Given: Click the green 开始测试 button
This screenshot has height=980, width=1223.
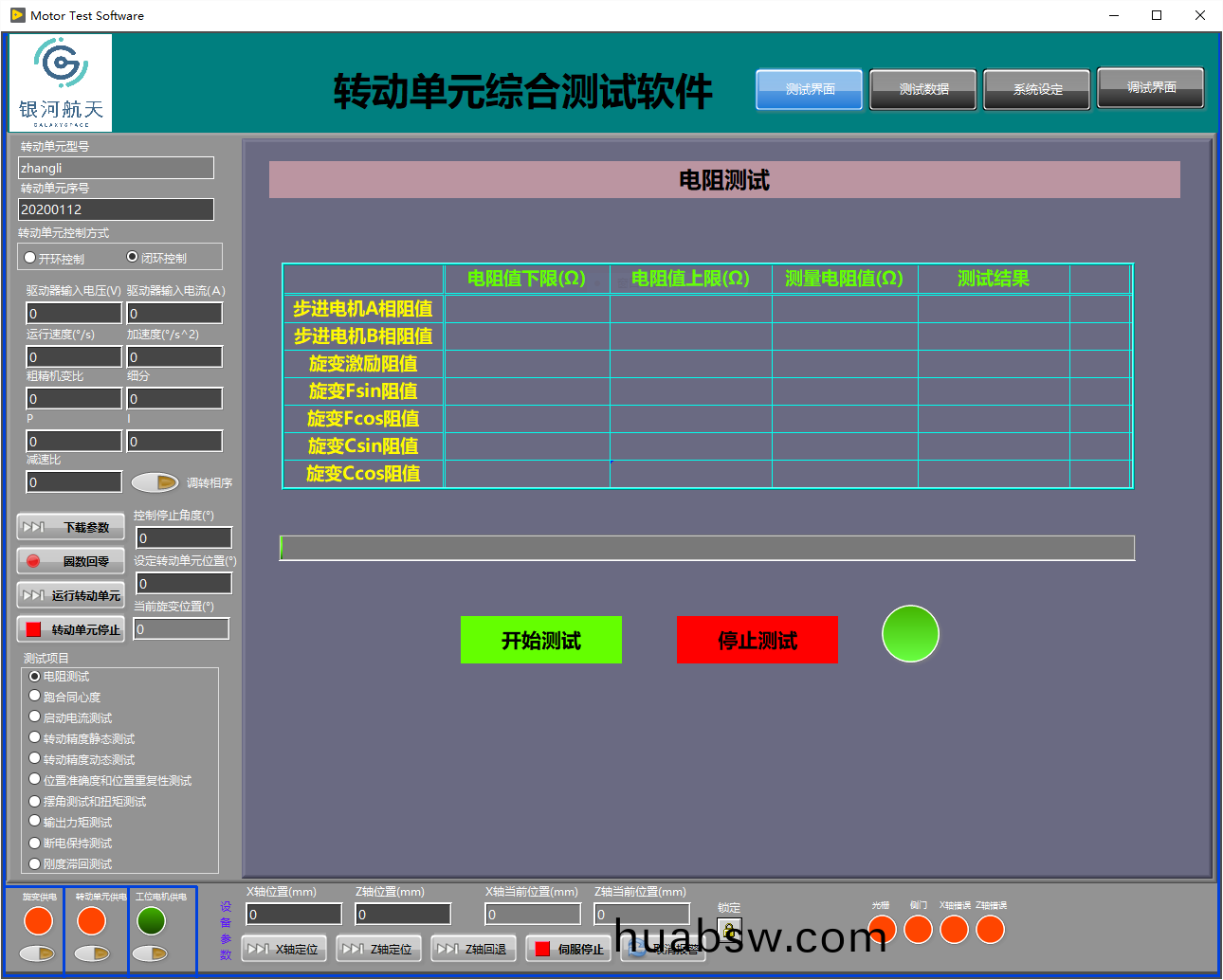Looking at the screenshot, I should pyautogui.click(x=540, y=640).
